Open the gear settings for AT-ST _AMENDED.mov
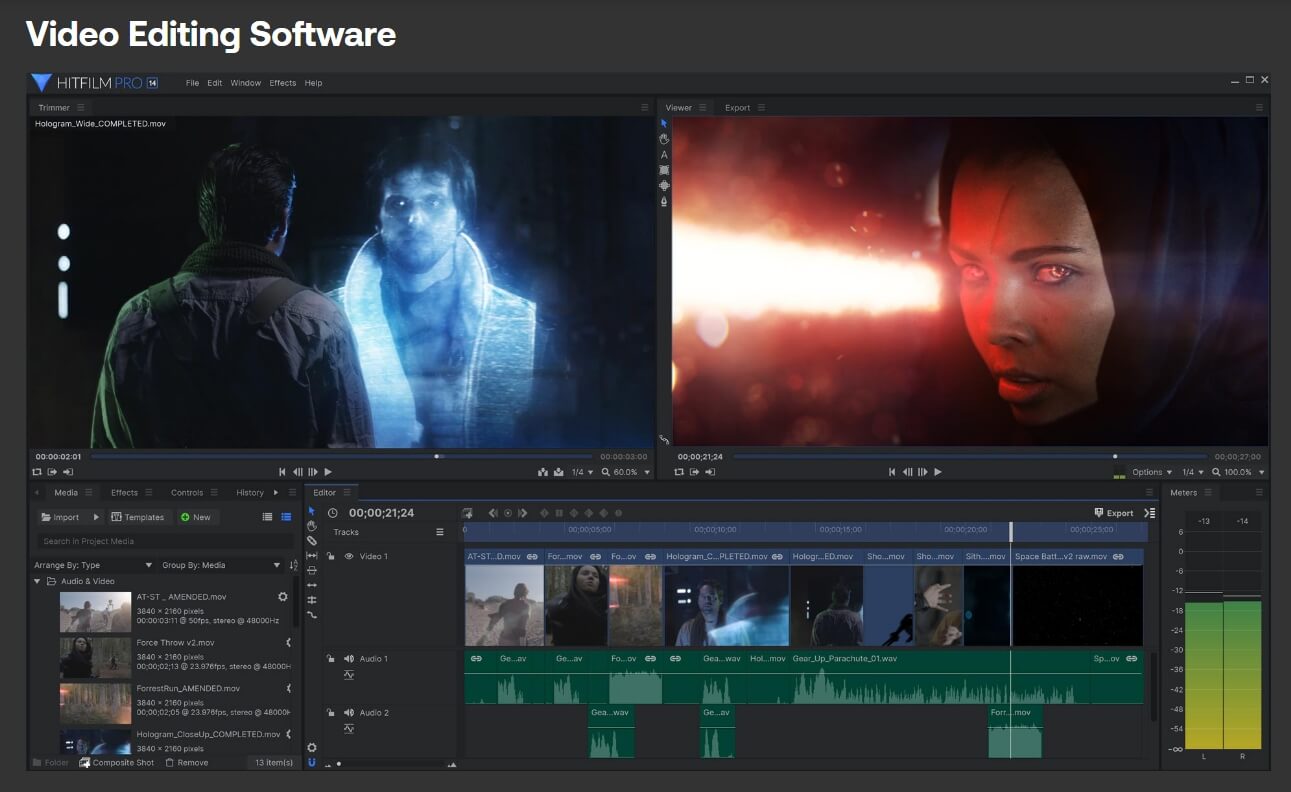1291x792 pixels. [283, 597]
